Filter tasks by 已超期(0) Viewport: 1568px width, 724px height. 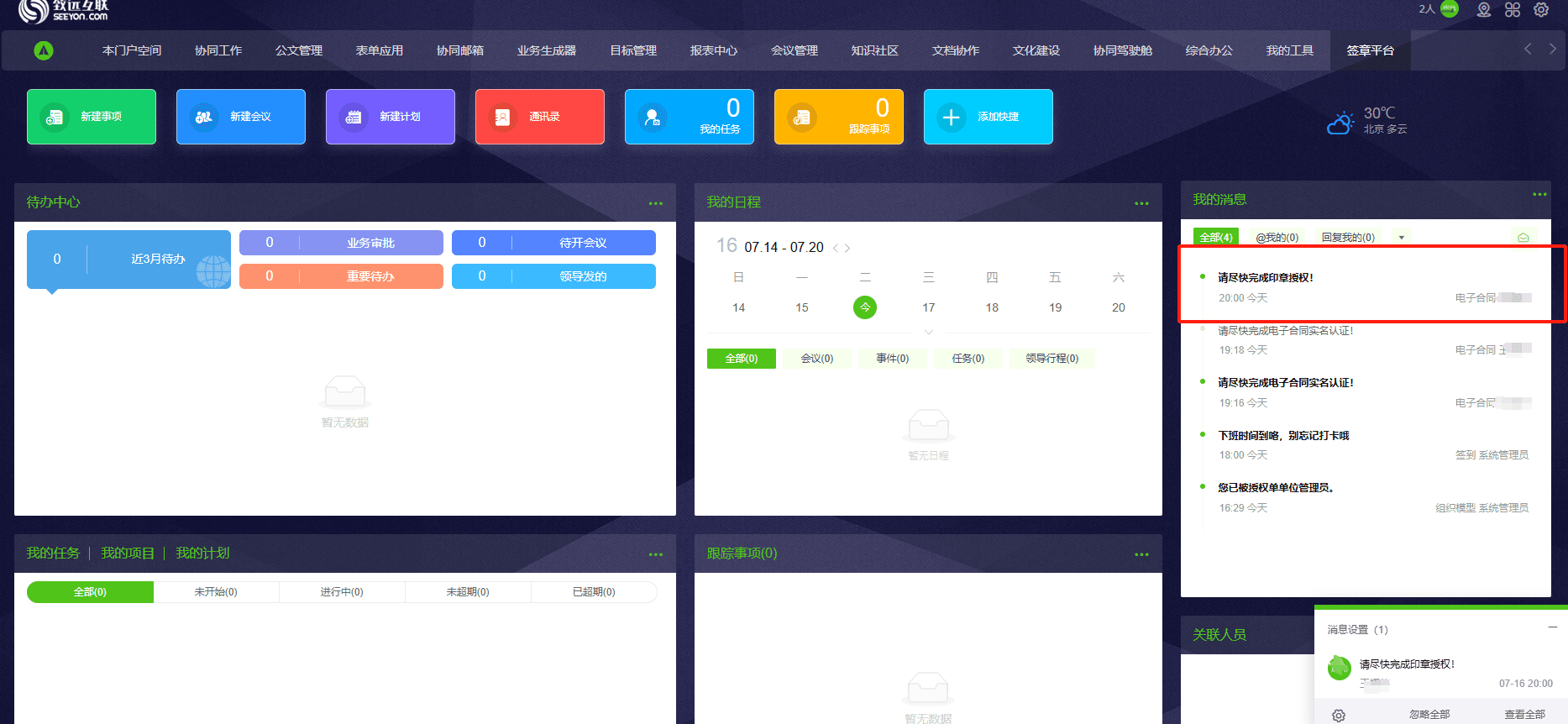pyautogui.click(x=594, y=592)
